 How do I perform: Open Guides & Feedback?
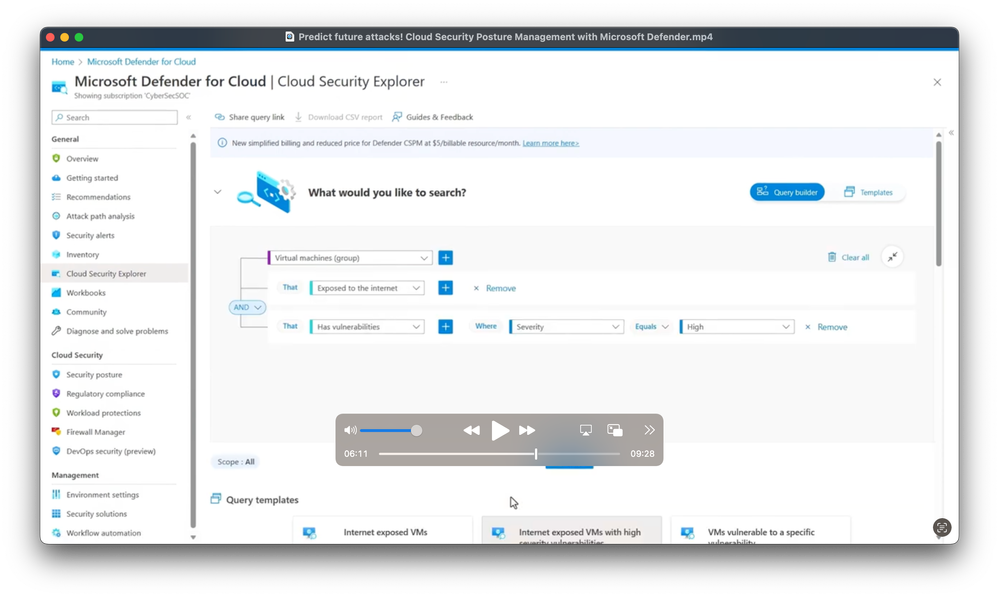click(x=433, y=117)
